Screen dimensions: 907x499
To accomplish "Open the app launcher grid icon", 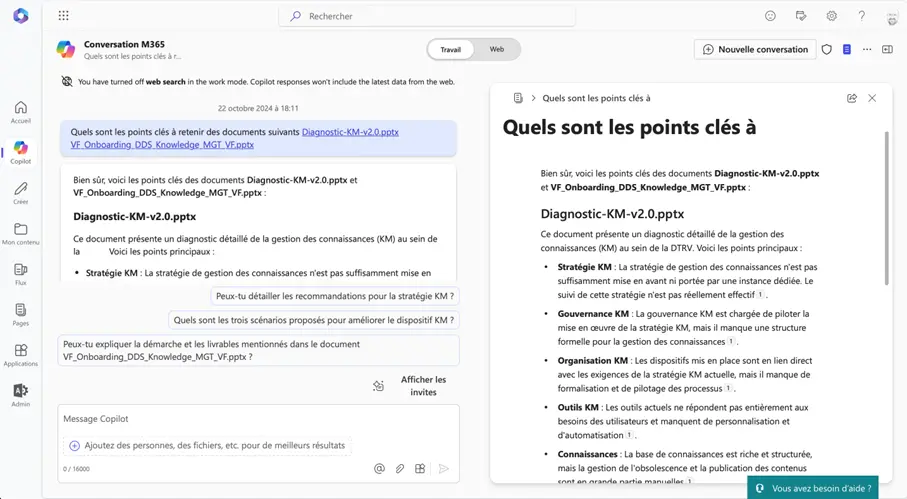I will click(64, 16).
